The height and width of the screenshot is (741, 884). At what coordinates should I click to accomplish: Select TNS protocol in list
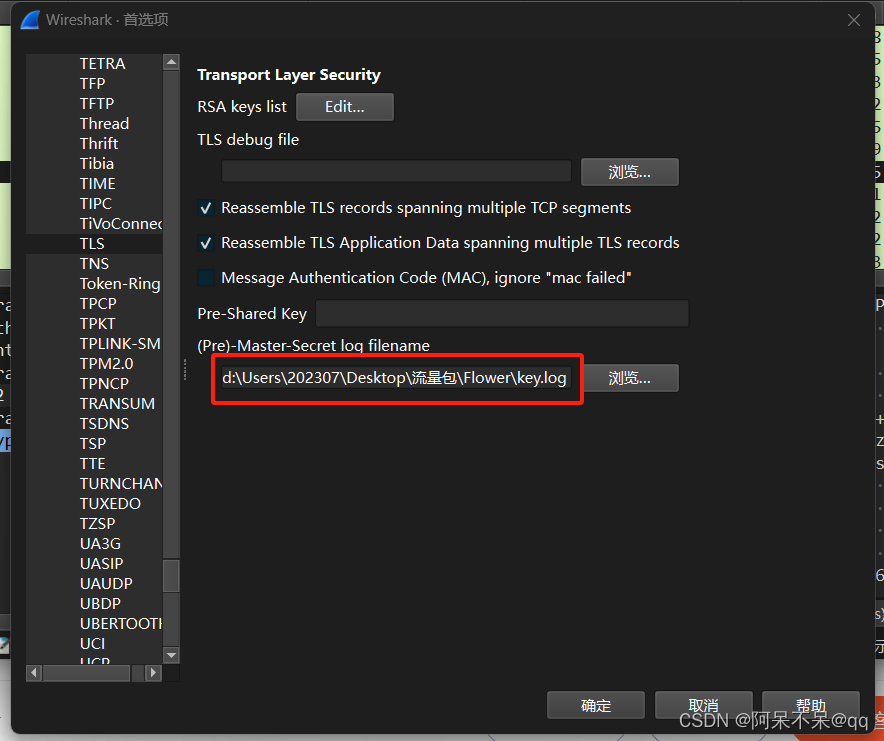tap(94, 264)
